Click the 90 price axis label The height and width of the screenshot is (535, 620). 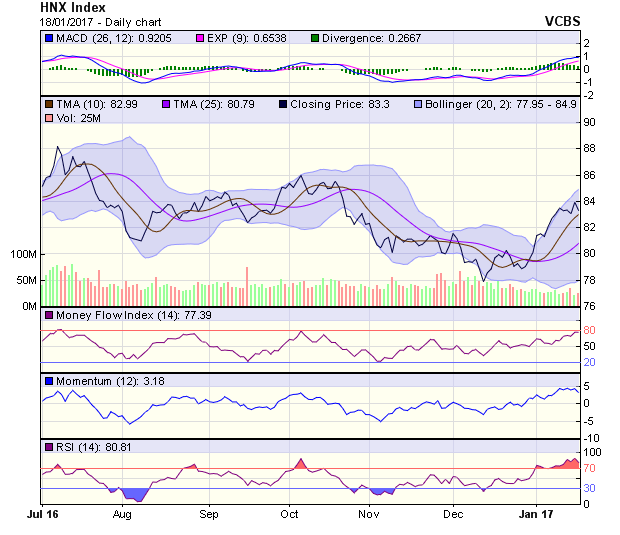click(590, 122)
